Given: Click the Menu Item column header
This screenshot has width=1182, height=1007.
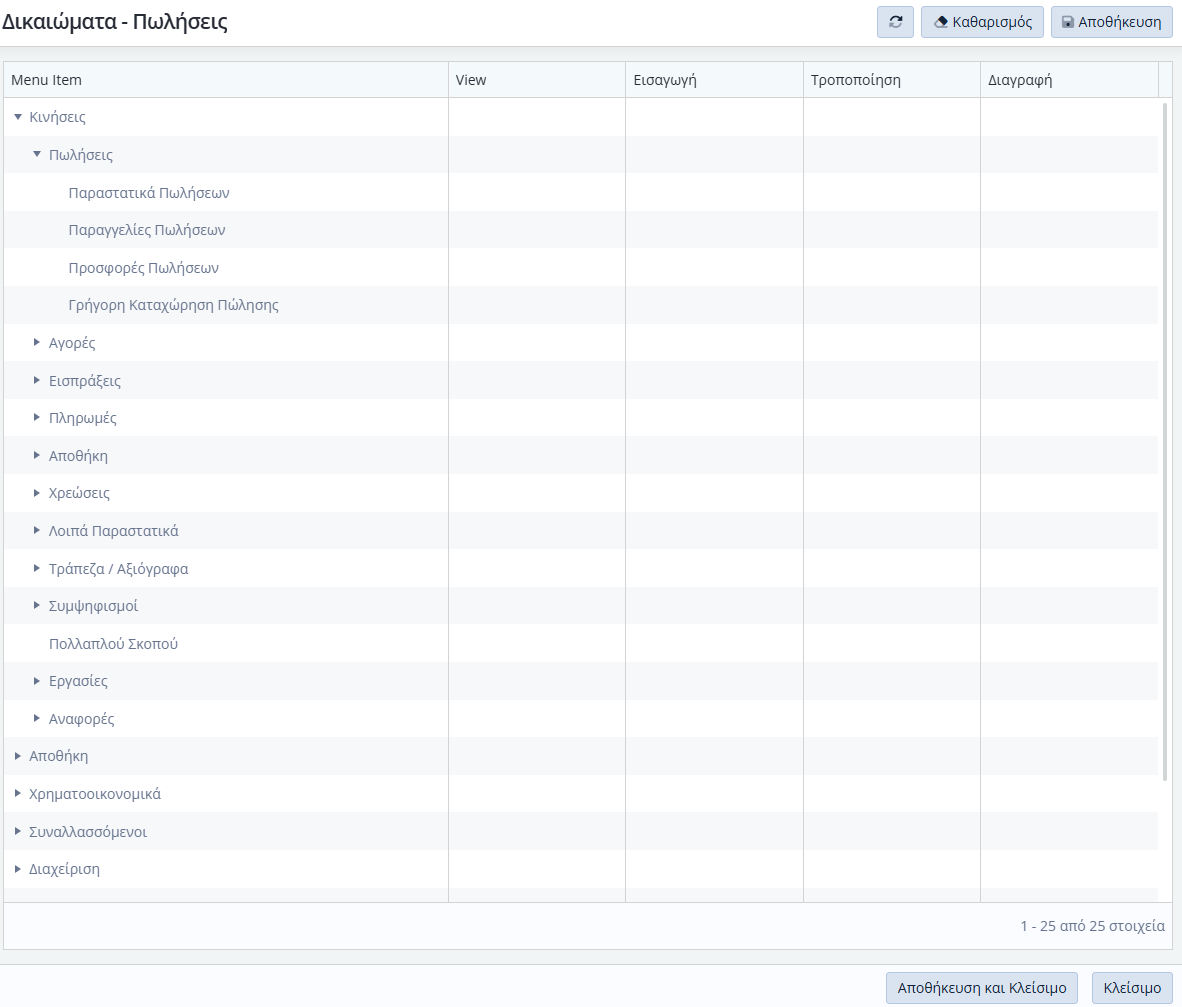Looking at the screenshot, I should [x=225, y=80].
